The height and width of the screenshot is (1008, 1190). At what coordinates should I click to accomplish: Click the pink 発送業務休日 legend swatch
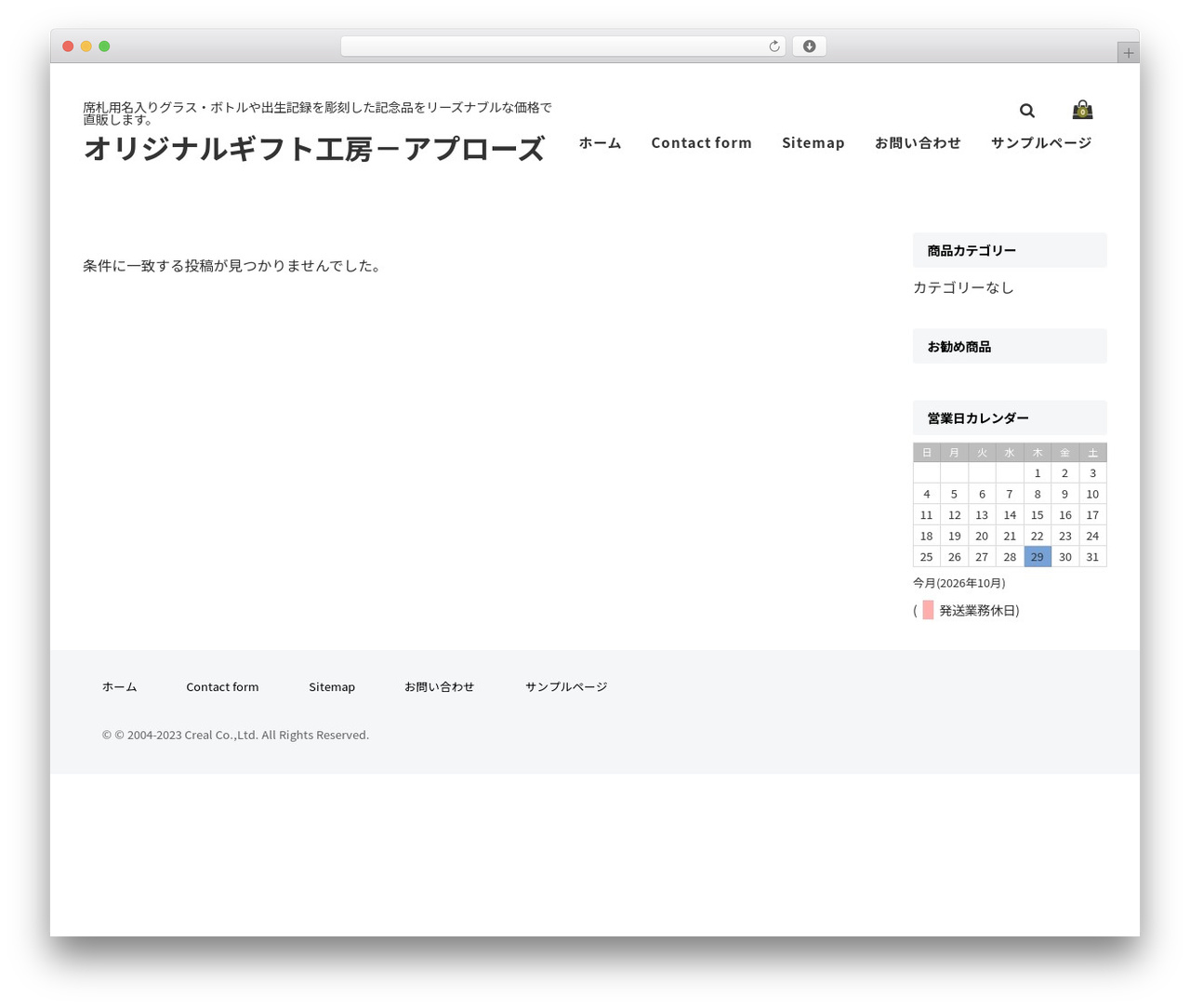(928, 610)
